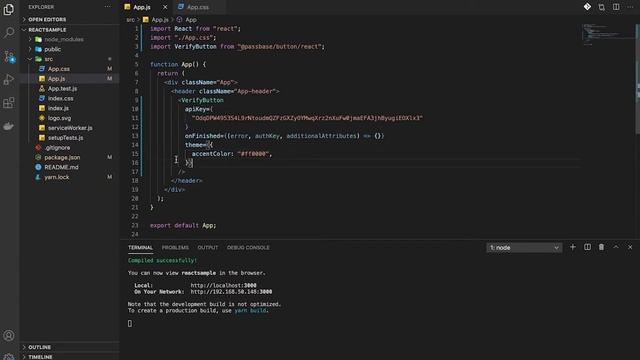The width and height of the screenshot is (640, 360).
Task: Select the OUTPUT panel tab
Action: click(208, 247)
